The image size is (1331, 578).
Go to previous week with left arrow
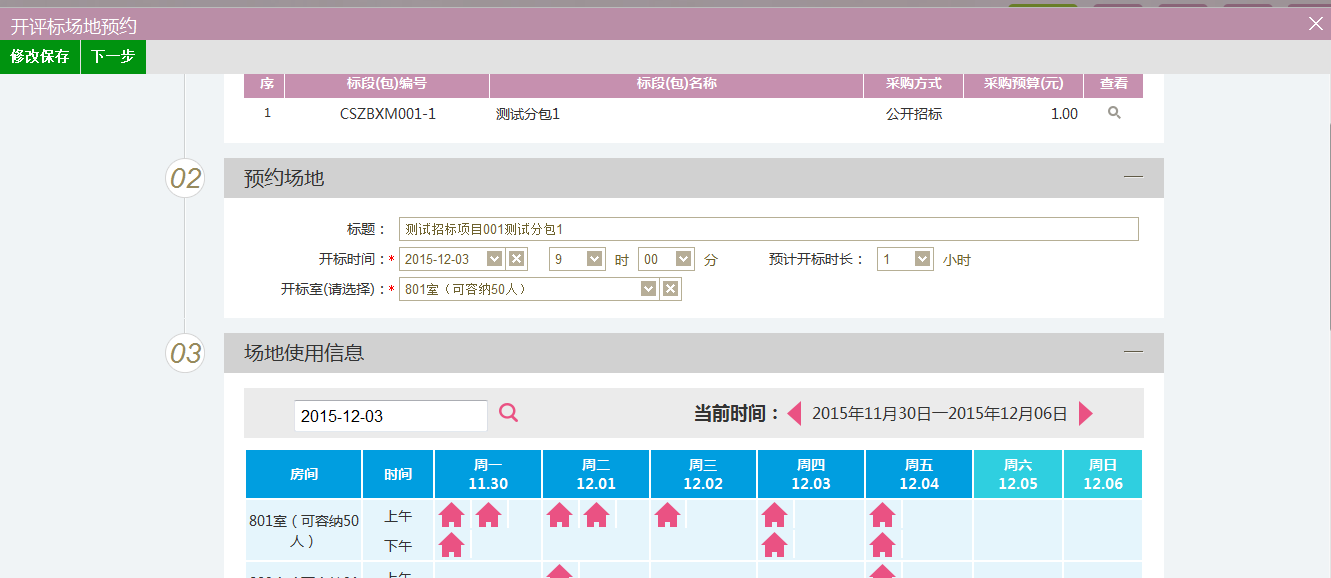(x=795, y=413)
